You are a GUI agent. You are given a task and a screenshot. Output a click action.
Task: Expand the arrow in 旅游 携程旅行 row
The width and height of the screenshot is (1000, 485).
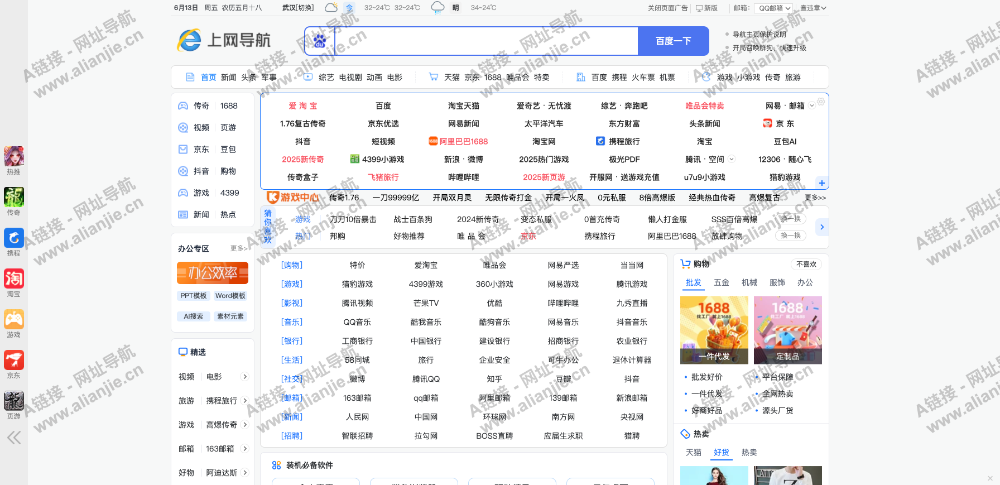point(244,401)
